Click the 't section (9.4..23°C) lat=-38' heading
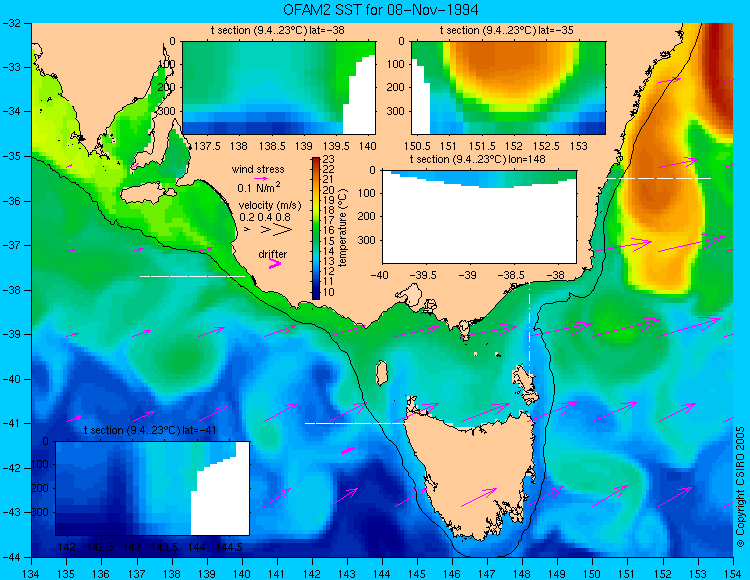 tap(277, 30)
